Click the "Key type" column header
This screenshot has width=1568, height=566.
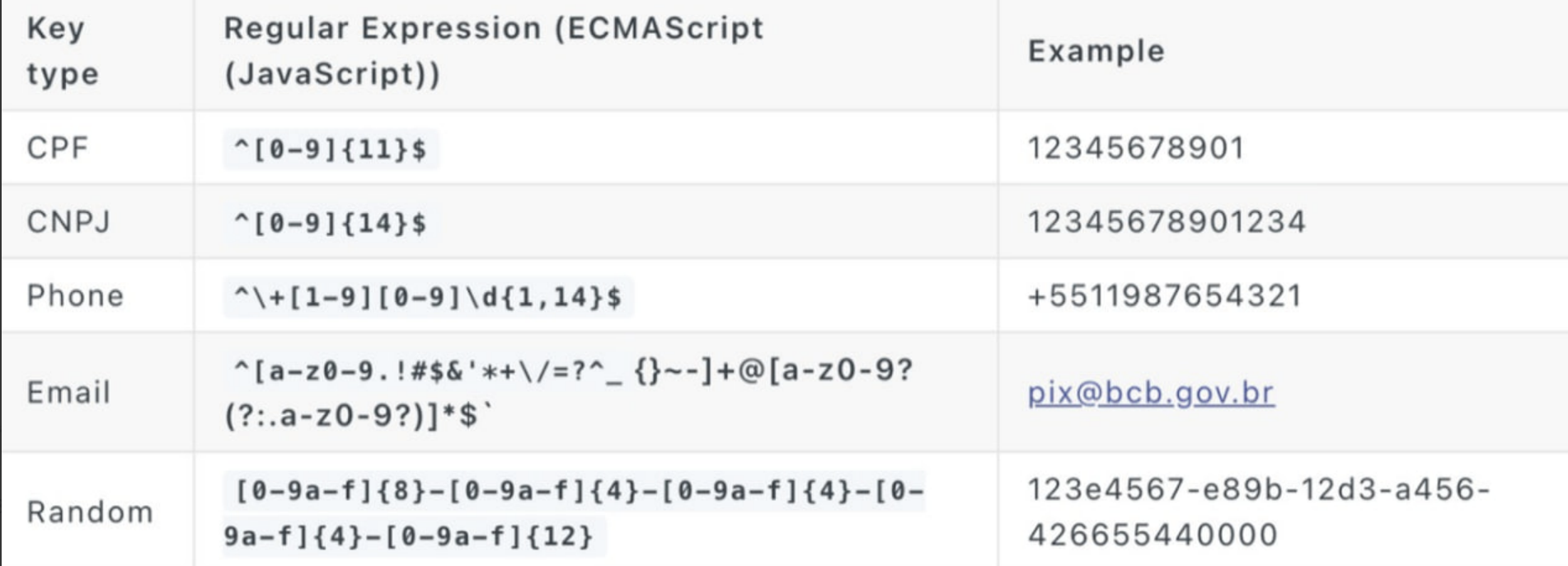tap(63, 51)
